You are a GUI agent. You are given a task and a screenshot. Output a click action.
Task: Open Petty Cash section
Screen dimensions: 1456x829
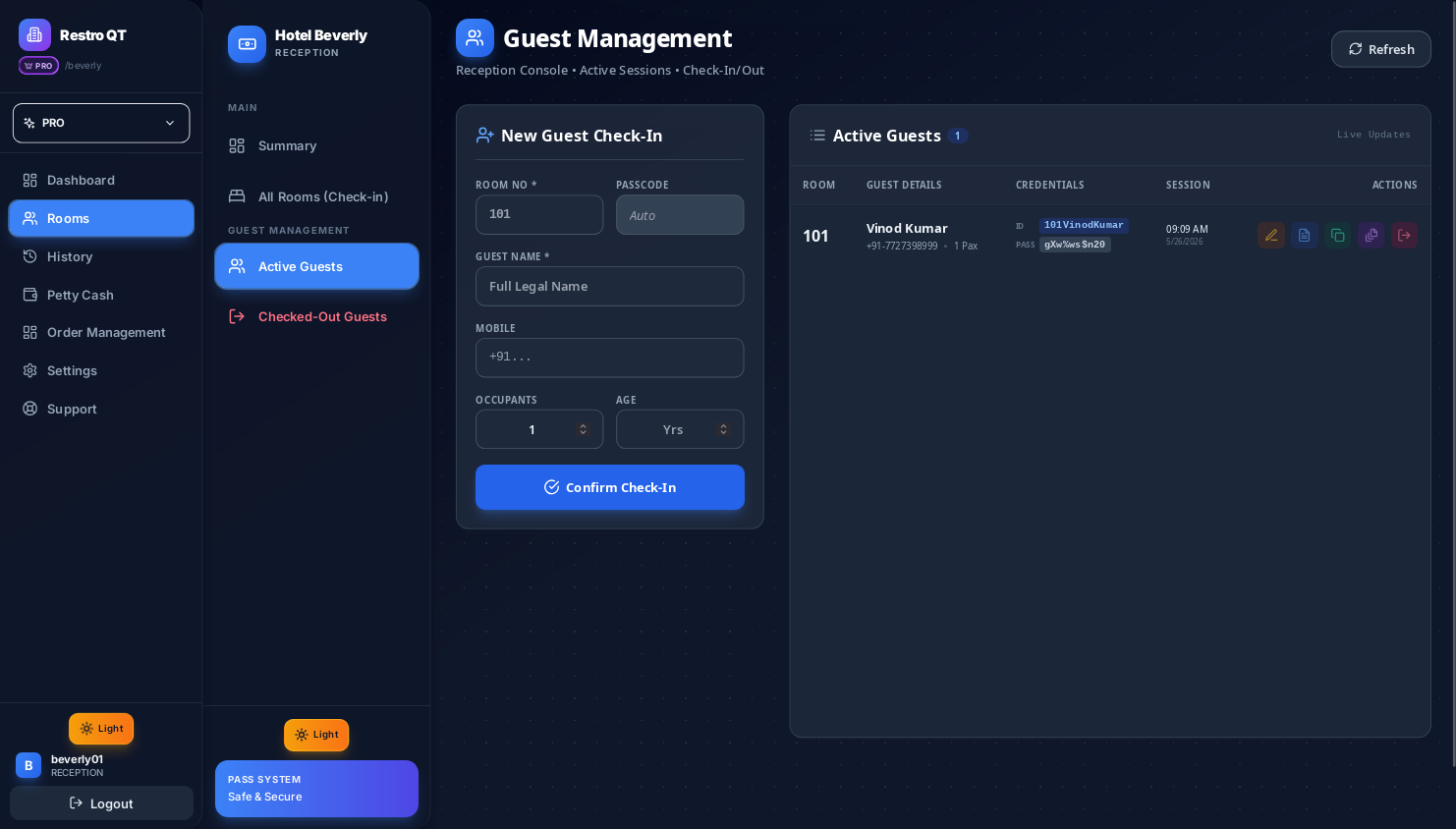point(101,295)
